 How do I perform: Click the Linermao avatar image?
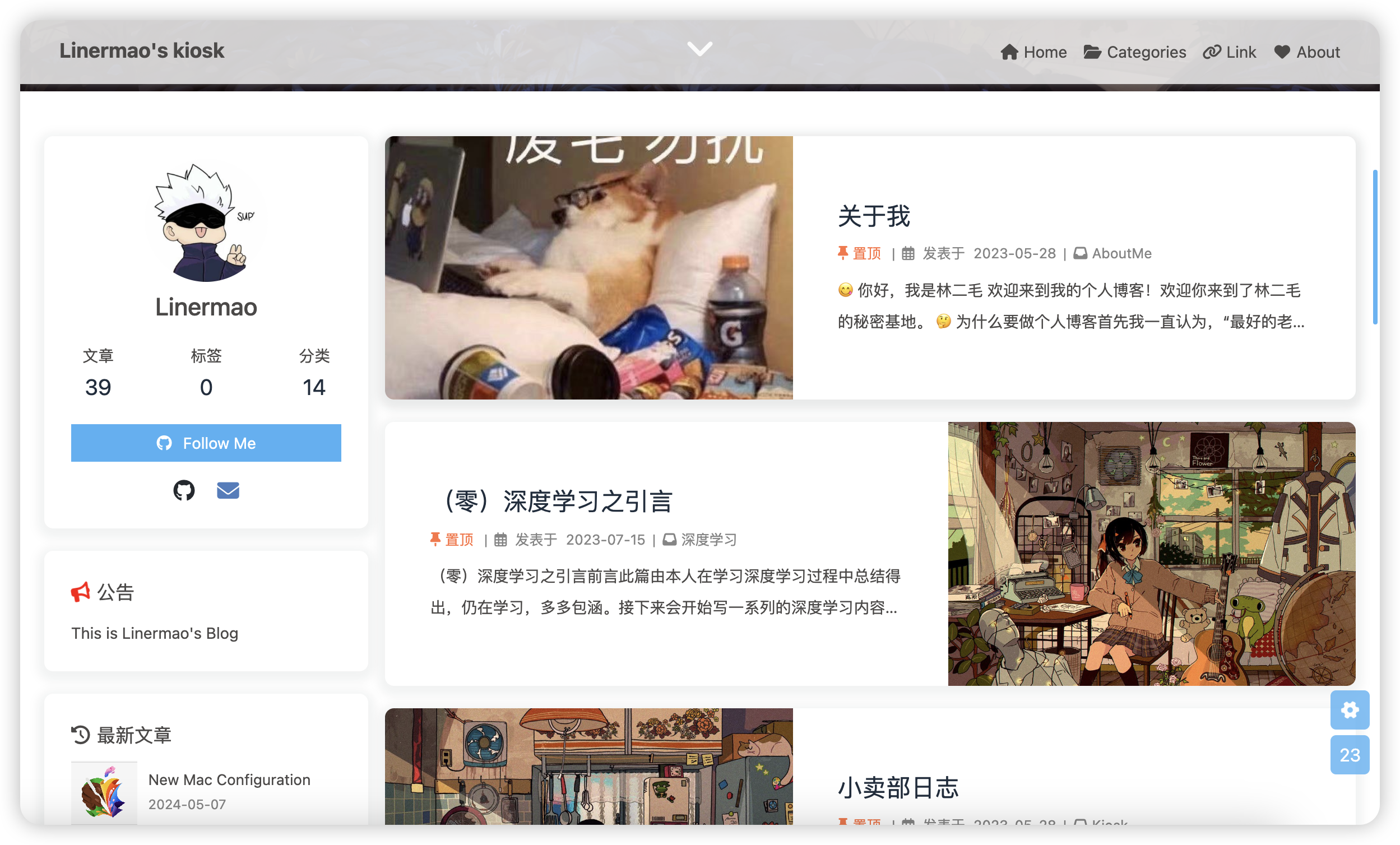pyautogui.click(x=206, y=223)
